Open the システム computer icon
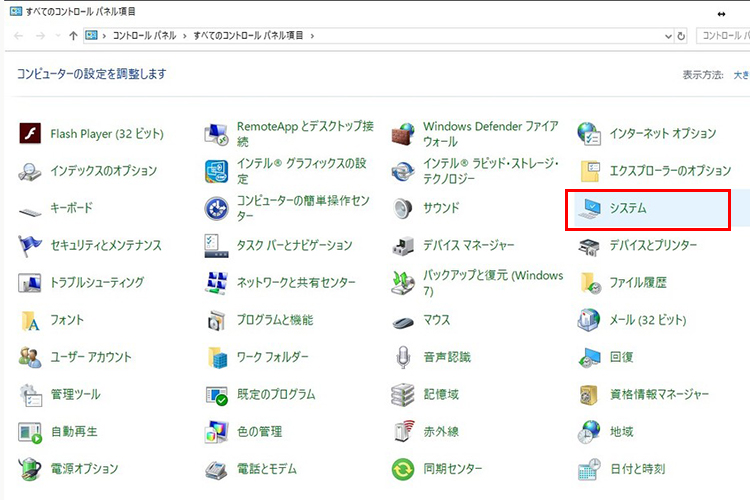Viewport: 750px width, 500px height. pyautogui.click(x=589, y=209)
